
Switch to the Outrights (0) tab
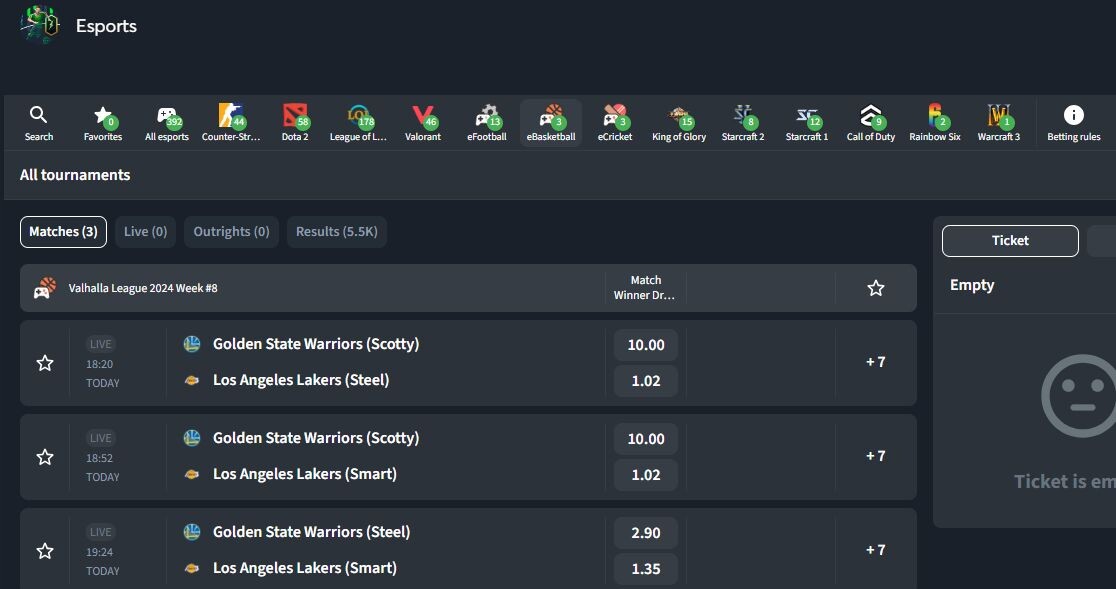pyautogui.click(x=231, y=232)
